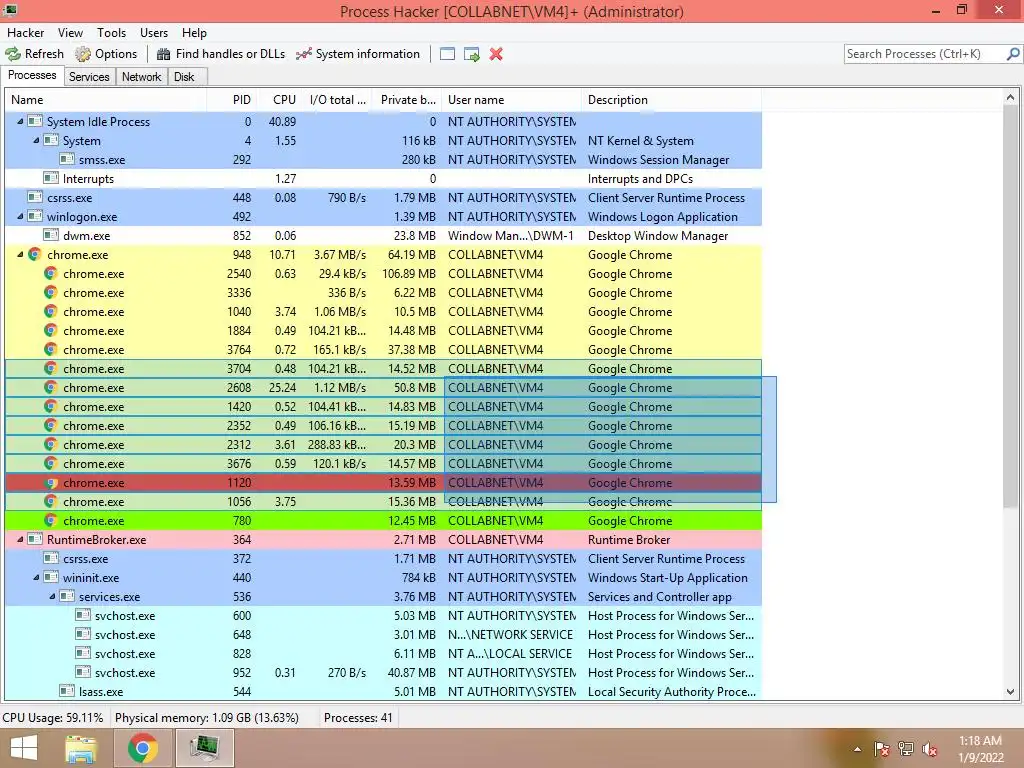Select the smss.exe process icon
Viewport: 1024px width, 768px height.
pos(67,159)
